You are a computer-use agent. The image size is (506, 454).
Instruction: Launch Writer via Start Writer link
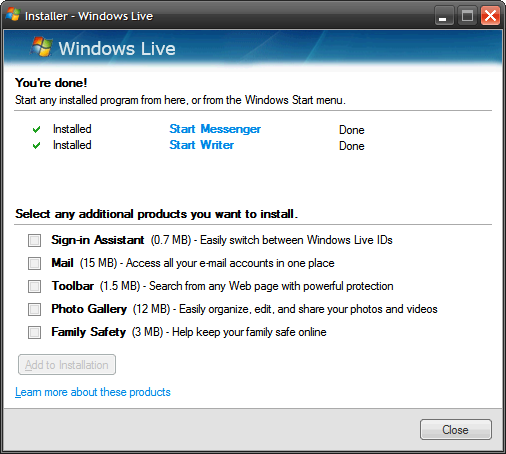(201, 145)
